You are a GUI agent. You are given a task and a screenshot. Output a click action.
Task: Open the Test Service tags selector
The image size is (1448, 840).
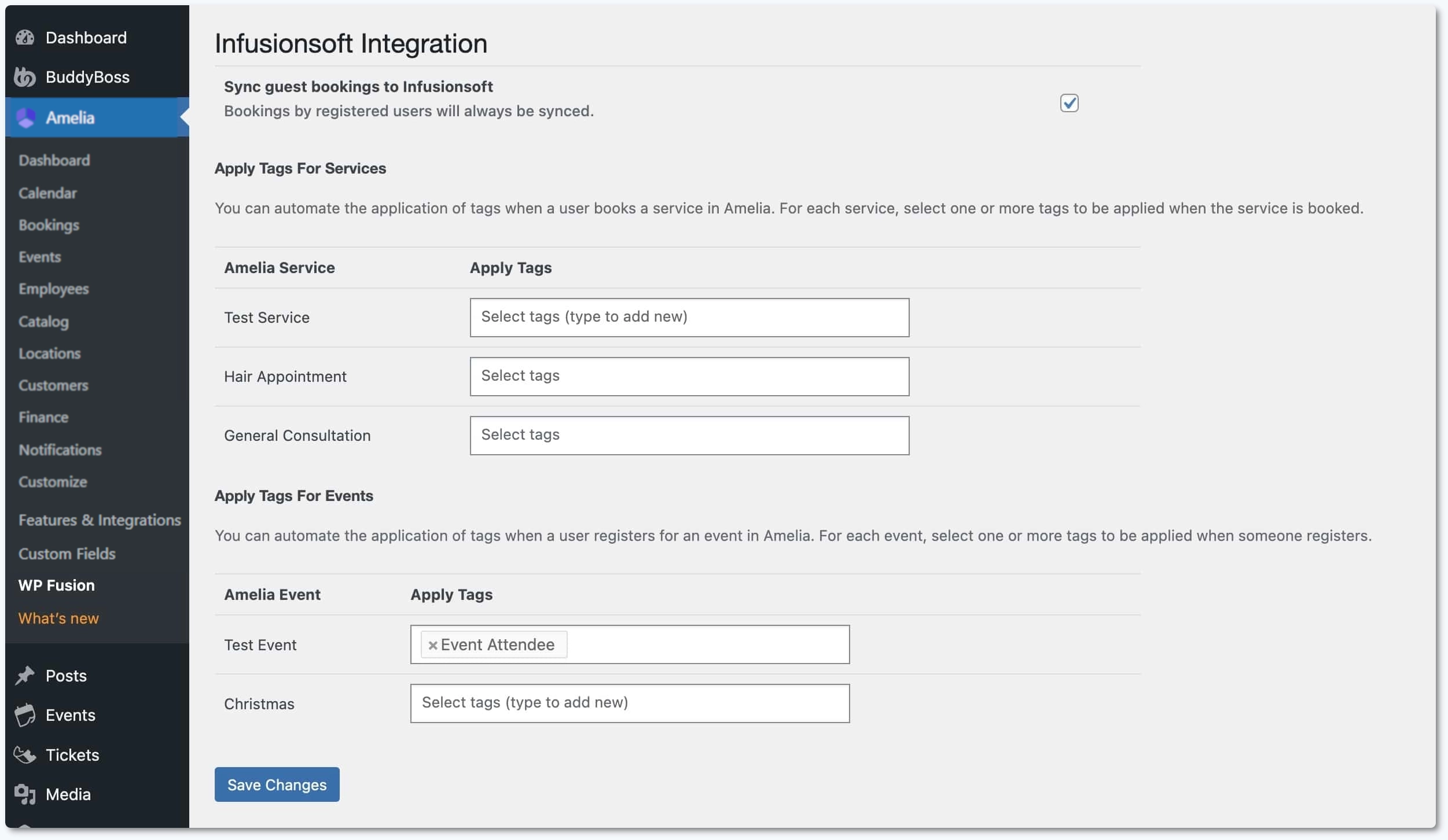tap(689, 317)
